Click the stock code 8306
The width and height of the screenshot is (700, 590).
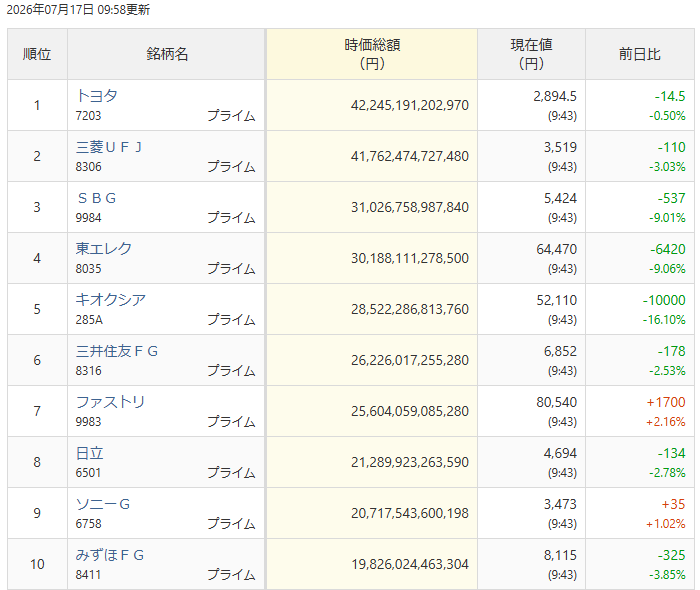(x=88, y=166)
